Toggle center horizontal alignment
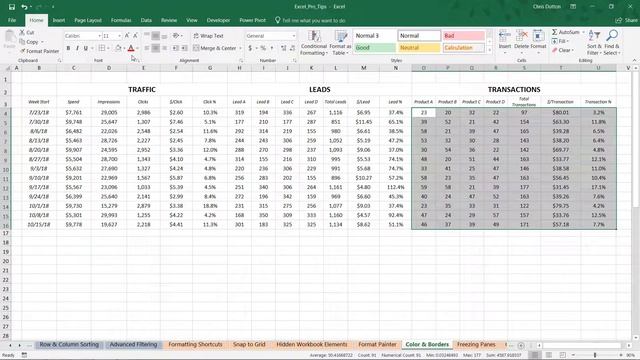Image resolution: width=640 pixels, height=360 pixels. [x=156, y=48]
